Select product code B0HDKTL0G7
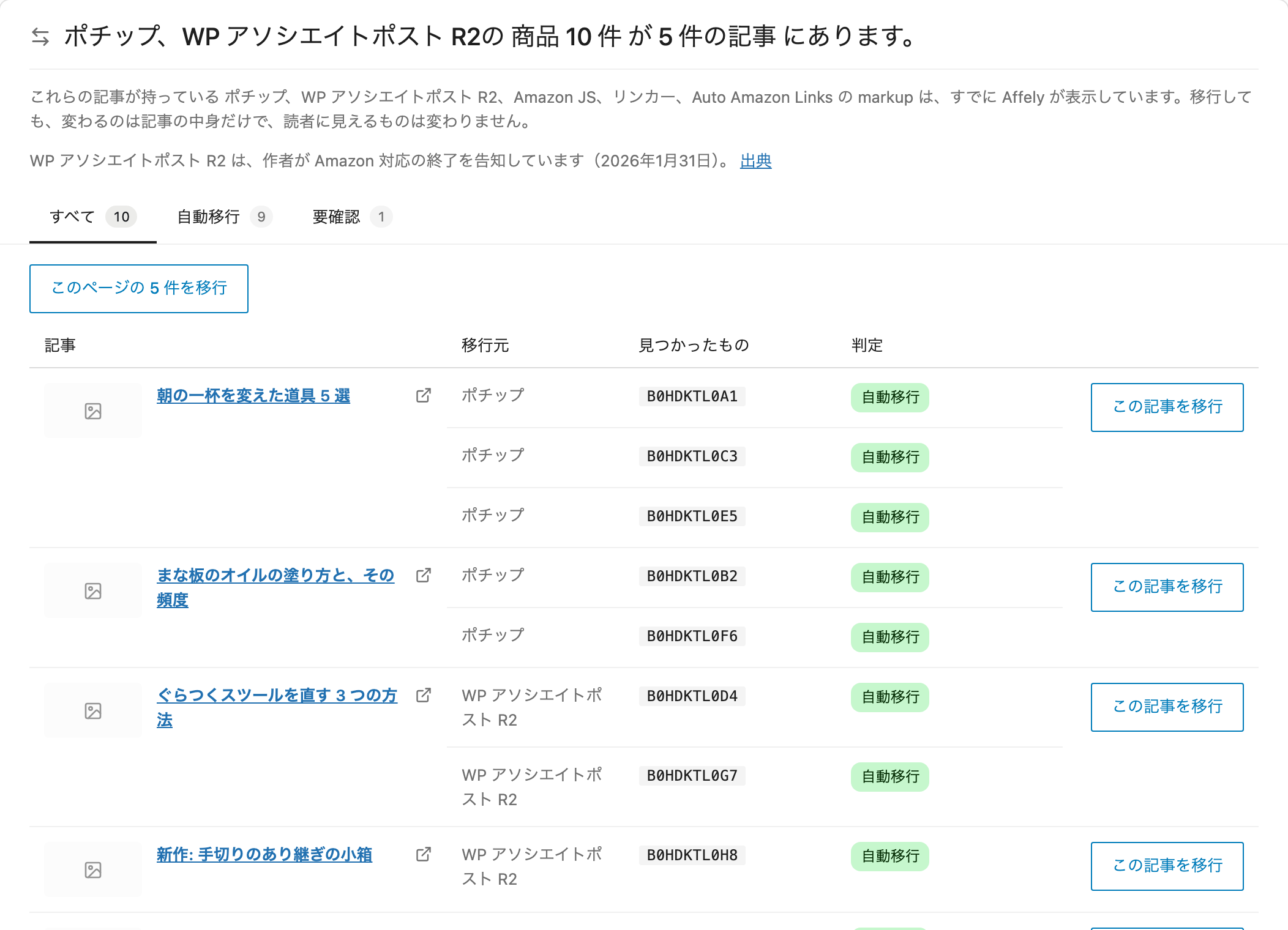The image size is (1288, 930). [x=692, y=776]
